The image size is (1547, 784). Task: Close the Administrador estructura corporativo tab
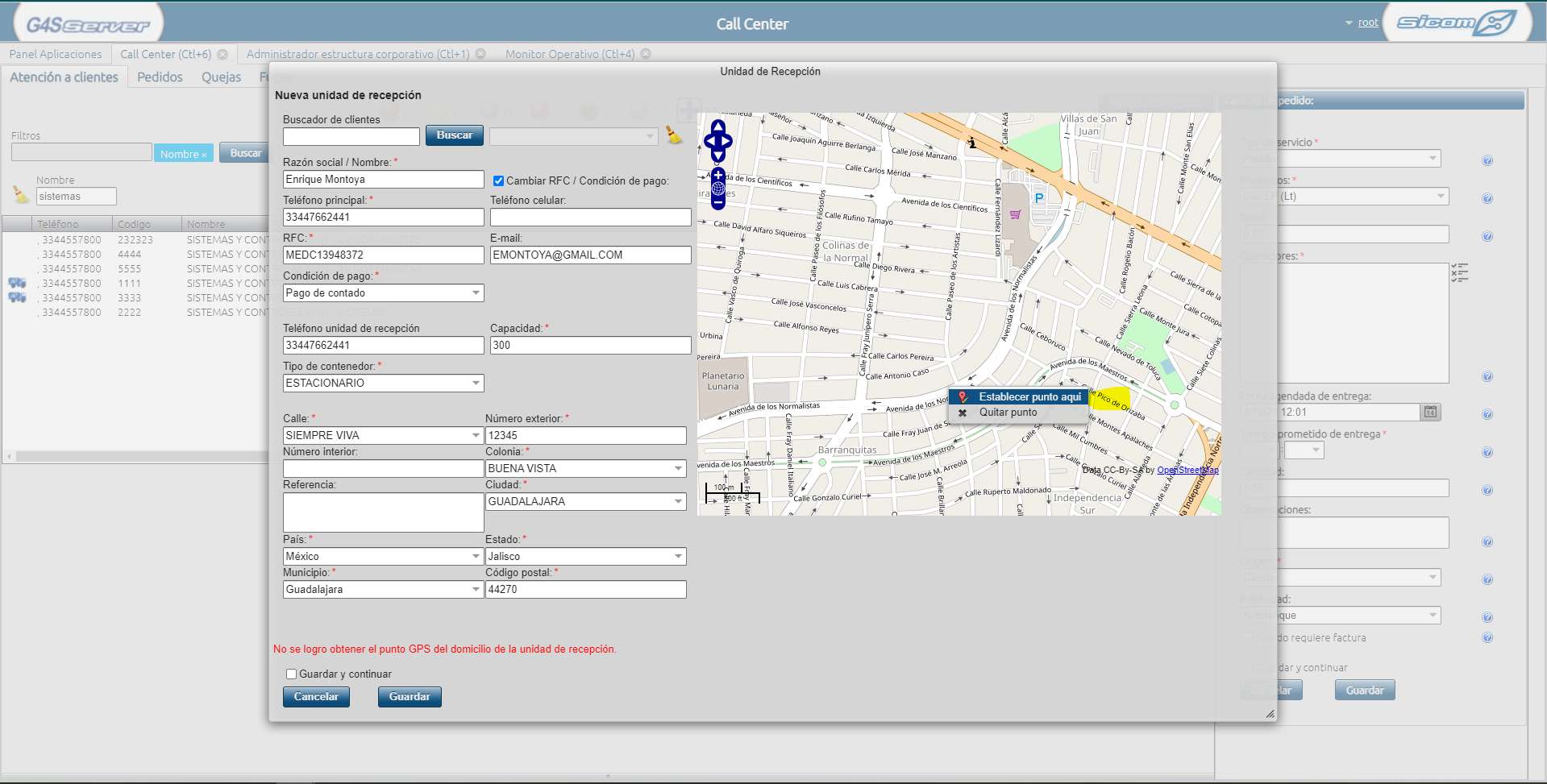(480, 54)
